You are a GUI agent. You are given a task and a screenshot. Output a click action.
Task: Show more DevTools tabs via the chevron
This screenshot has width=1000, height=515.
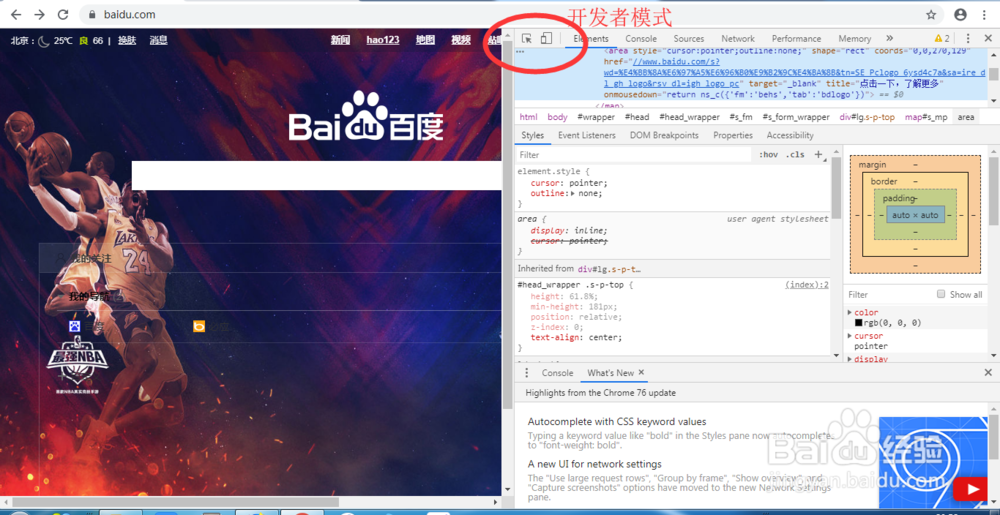(890, 39)
